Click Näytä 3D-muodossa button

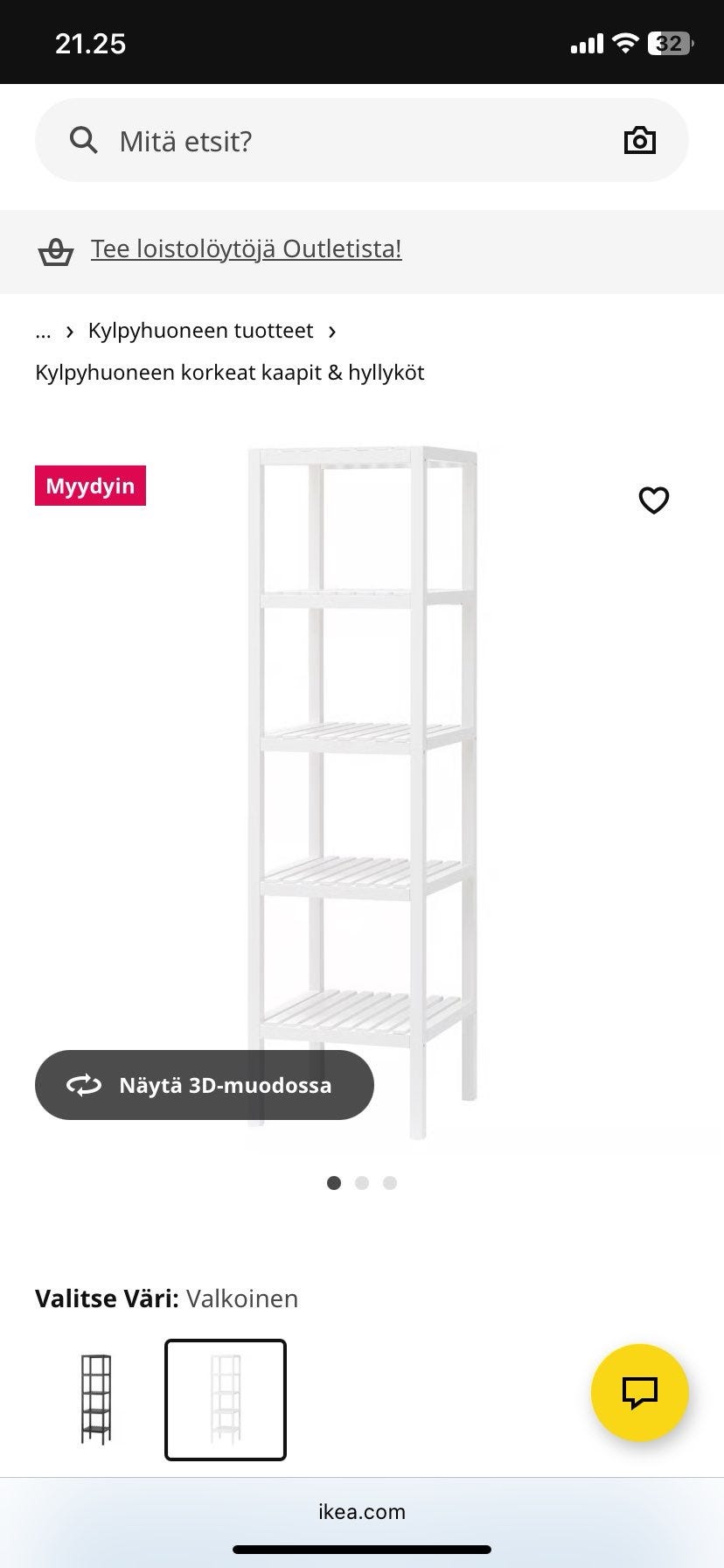pos(205,1085)
